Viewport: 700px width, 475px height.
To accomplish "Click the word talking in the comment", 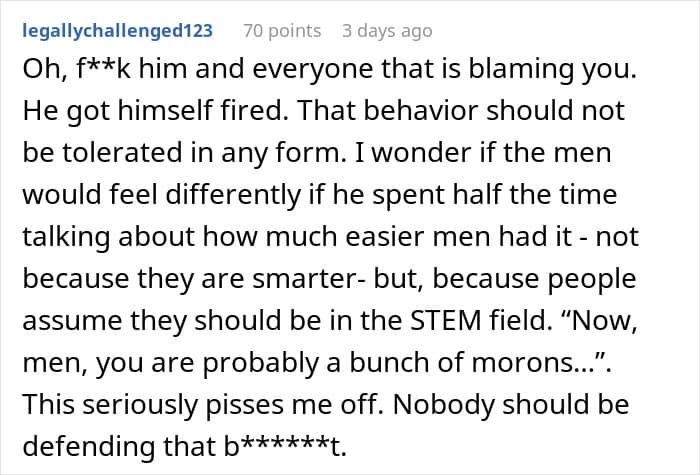I will tap(66, 237).
